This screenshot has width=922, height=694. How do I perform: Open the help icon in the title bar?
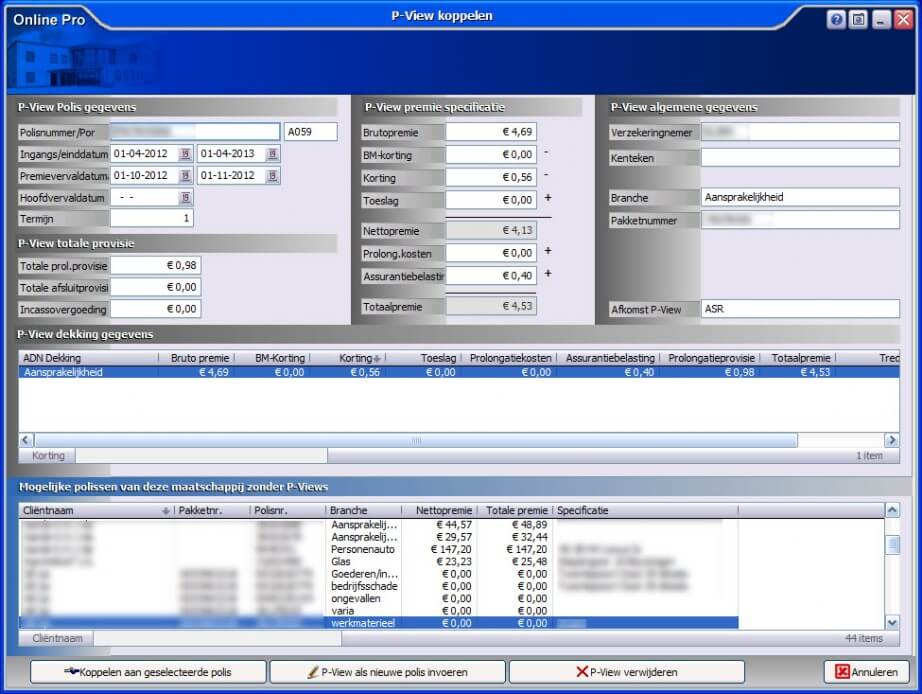[x=836, y=20]
